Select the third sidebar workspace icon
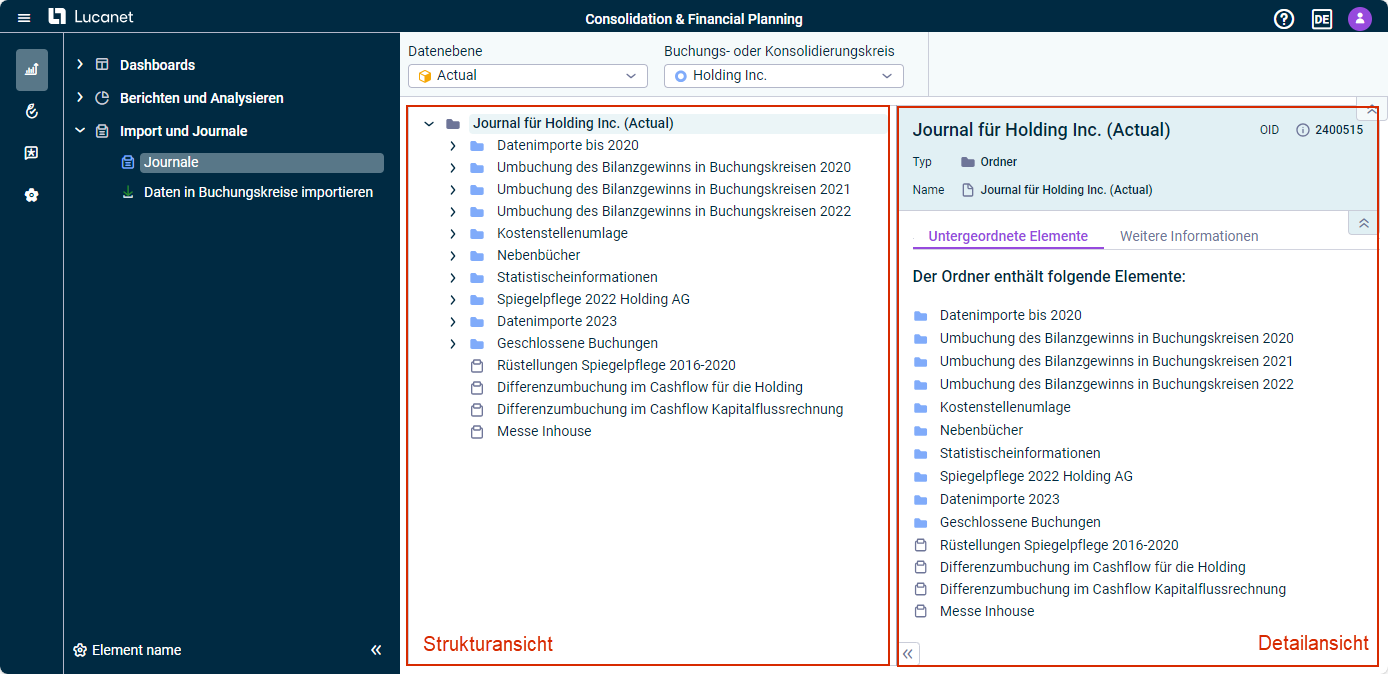 coord(32,153)
